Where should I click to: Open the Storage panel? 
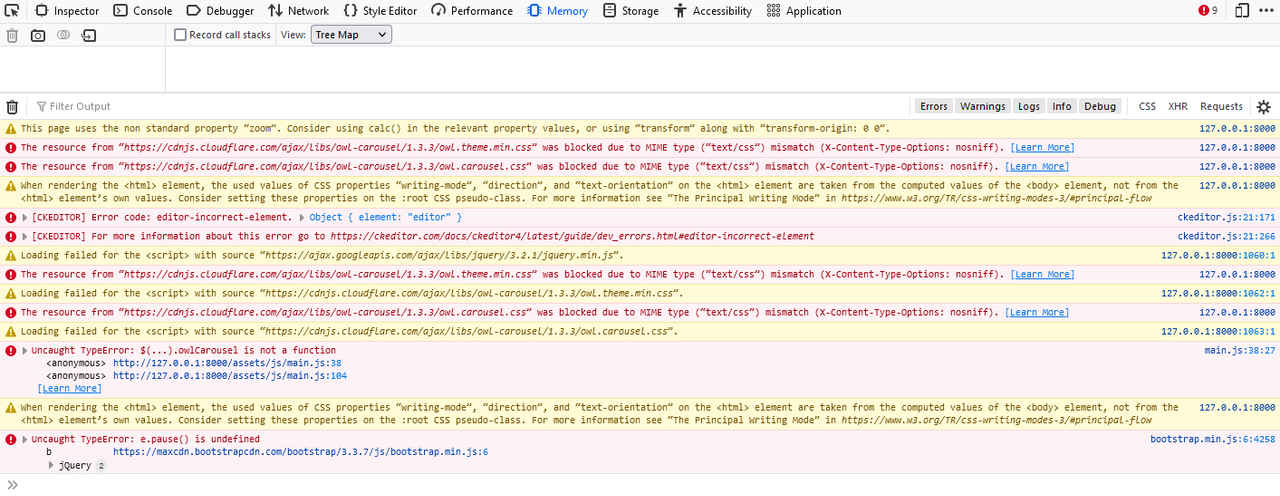[630, 11]
